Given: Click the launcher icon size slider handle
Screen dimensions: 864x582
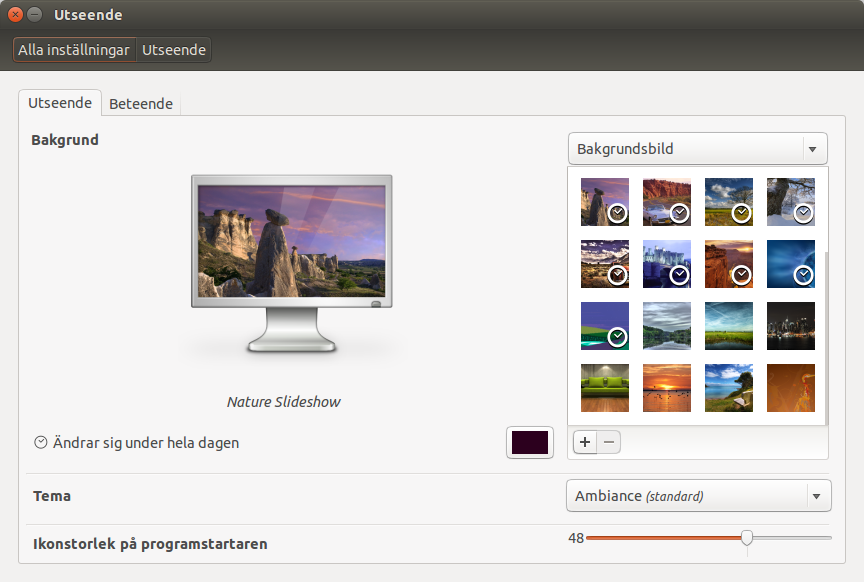Looking at the screenshot, I should pos(747,537).
